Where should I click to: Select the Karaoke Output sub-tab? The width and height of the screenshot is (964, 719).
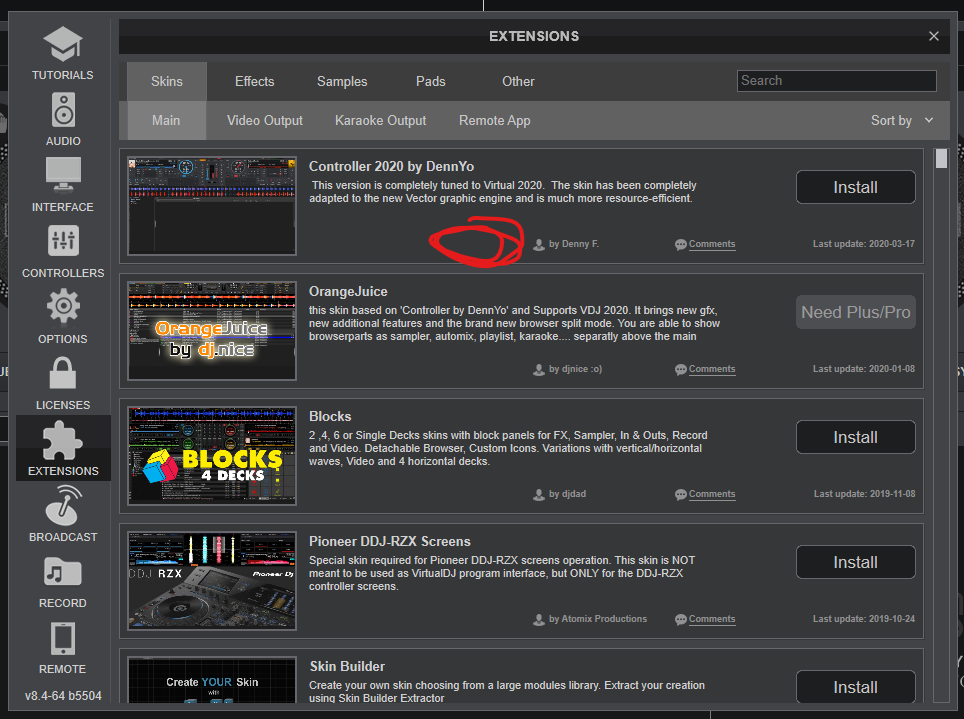[x=381, y=121]
